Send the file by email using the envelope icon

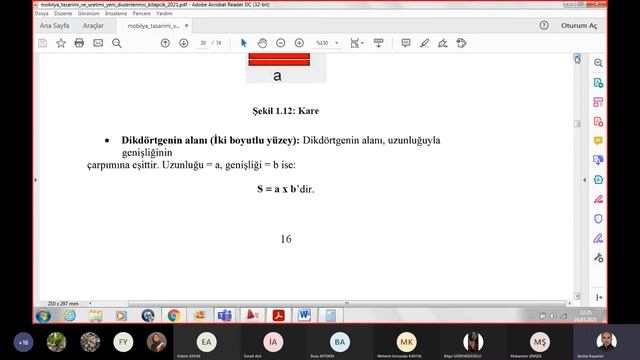point(98,43)
